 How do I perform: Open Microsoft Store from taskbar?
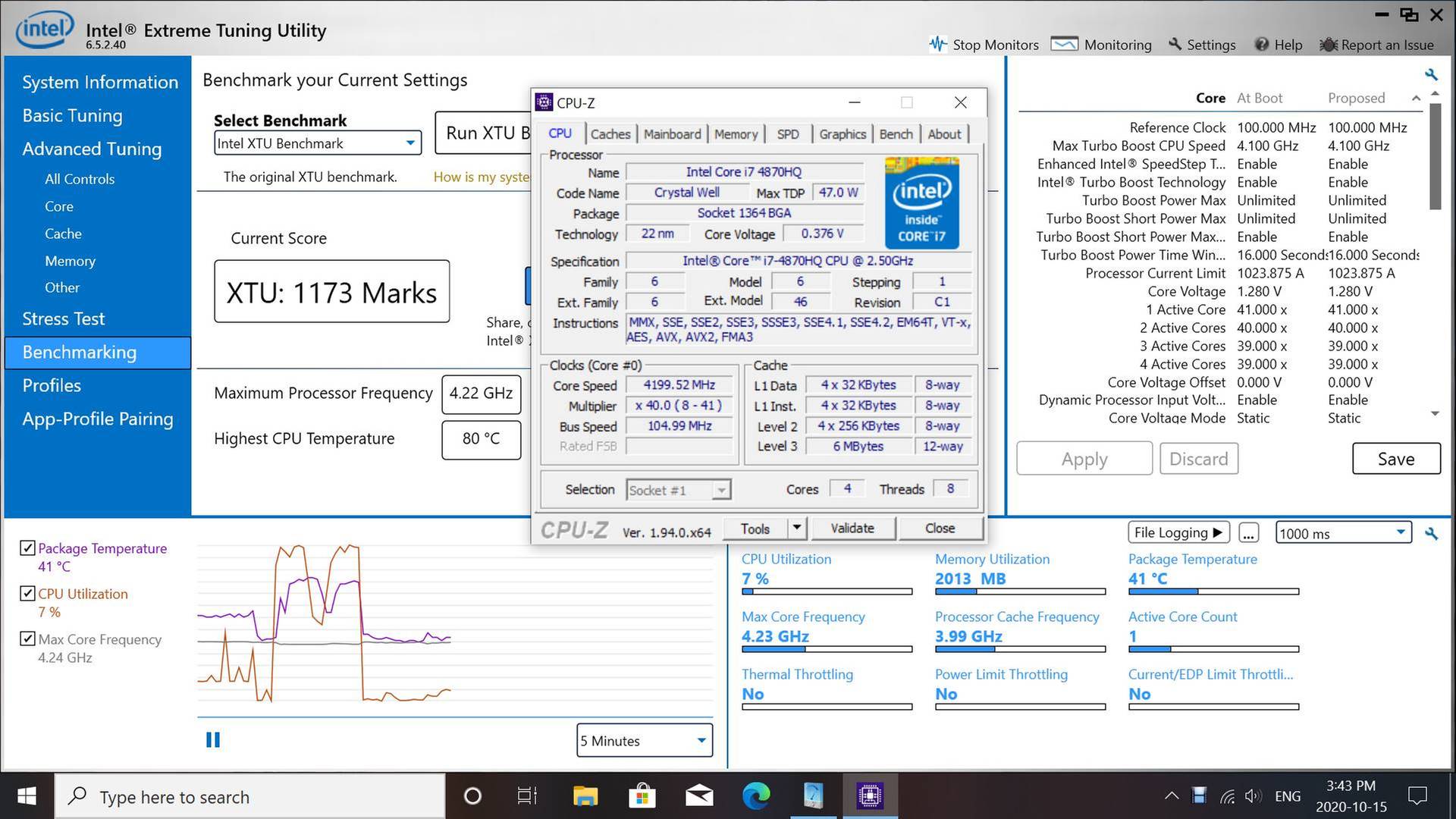pyautogui.click(x=642, y=796)
